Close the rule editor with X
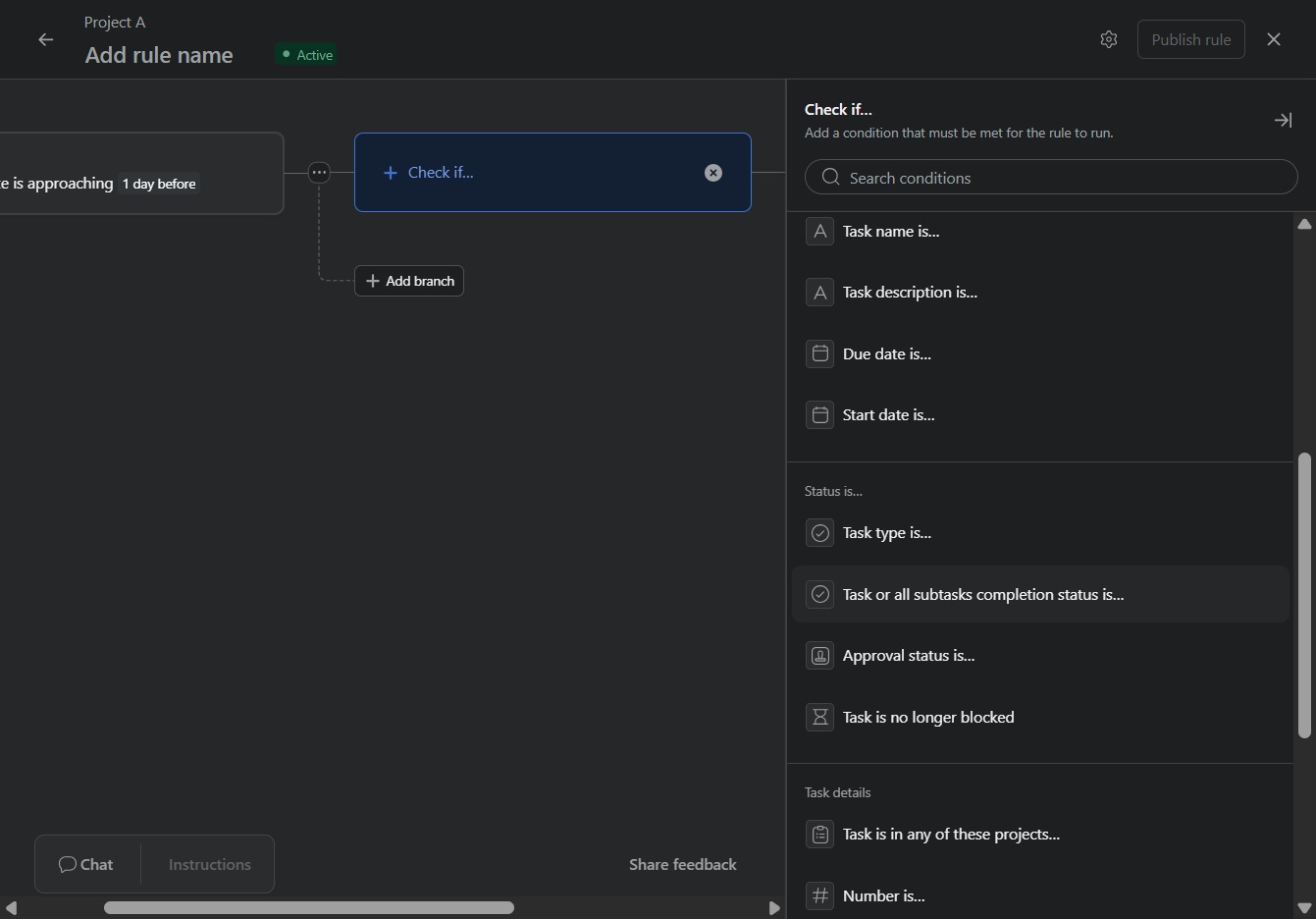1316x919 pixels. [x=1274, y=39]
